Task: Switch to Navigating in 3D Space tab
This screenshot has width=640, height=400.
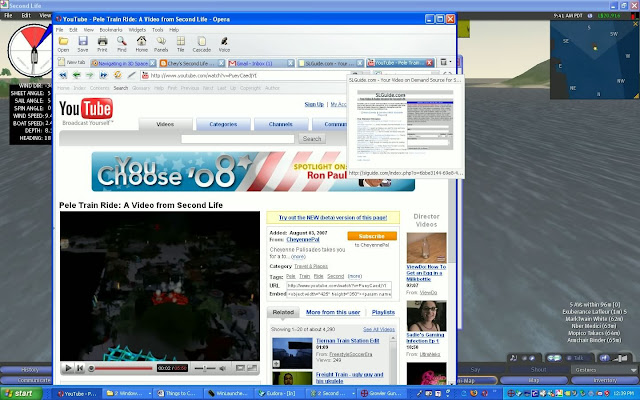Action: tap(124, 63)
